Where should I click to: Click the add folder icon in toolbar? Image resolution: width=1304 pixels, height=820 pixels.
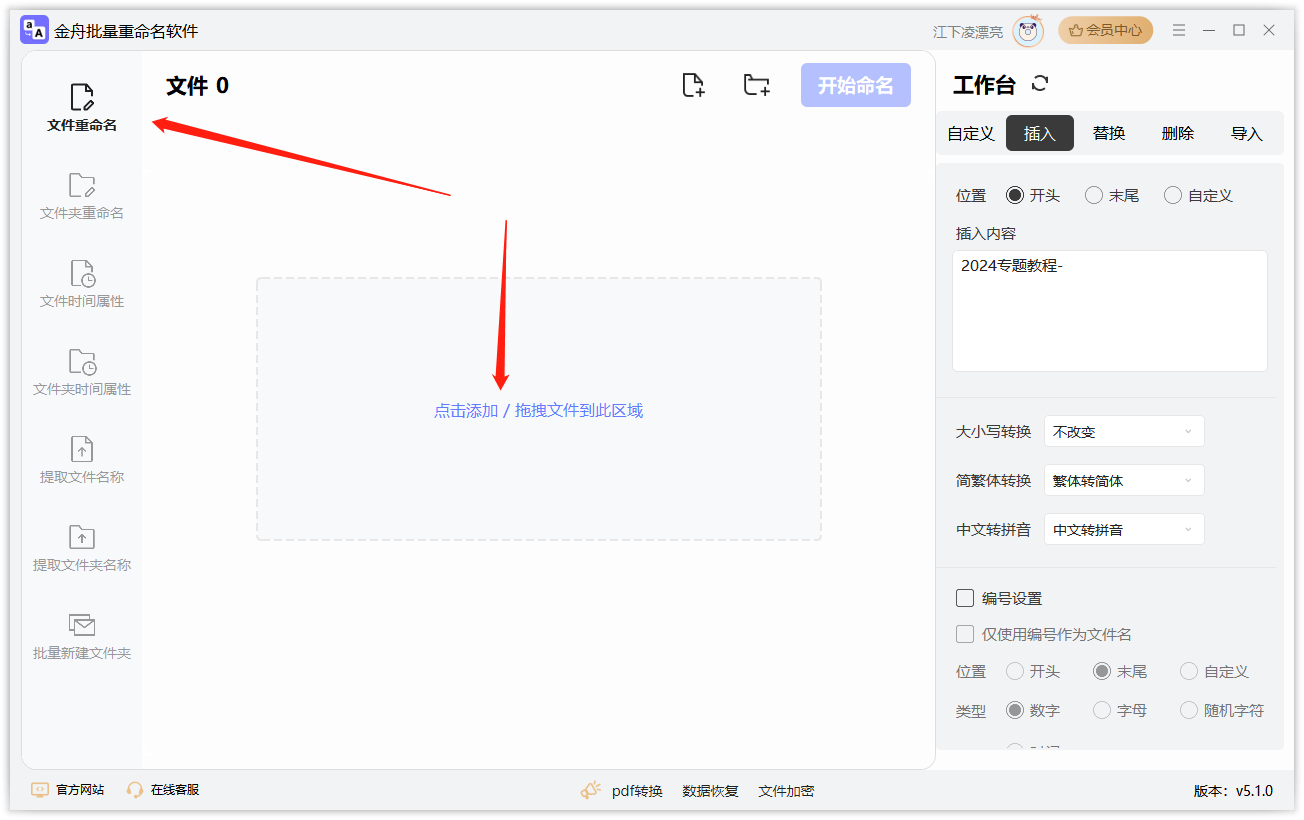click(x=756, y=85)
